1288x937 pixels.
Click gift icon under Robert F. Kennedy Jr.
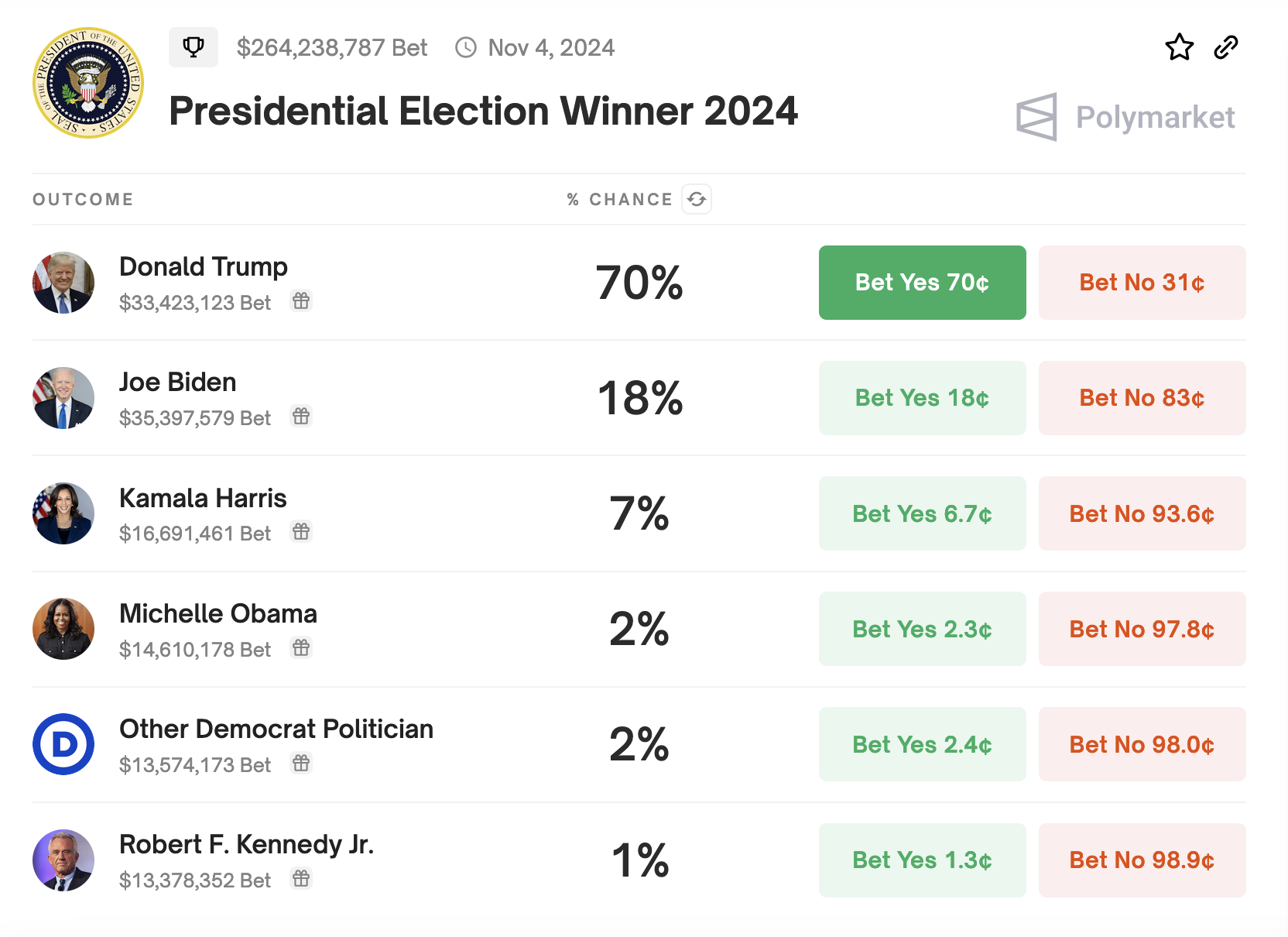click(301, 878)
